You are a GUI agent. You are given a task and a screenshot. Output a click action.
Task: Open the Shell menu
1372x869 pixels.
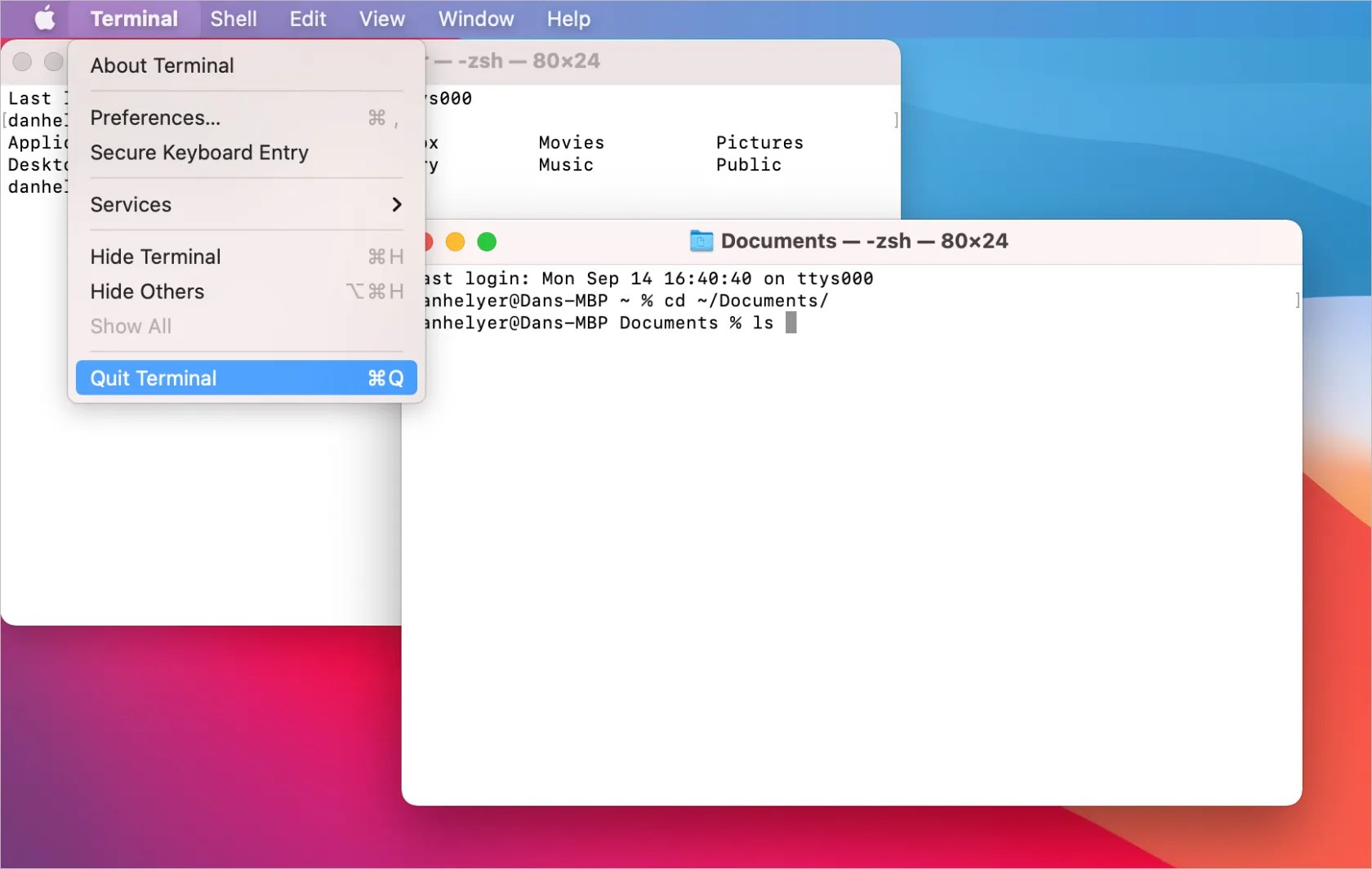(x=233, y=18)
